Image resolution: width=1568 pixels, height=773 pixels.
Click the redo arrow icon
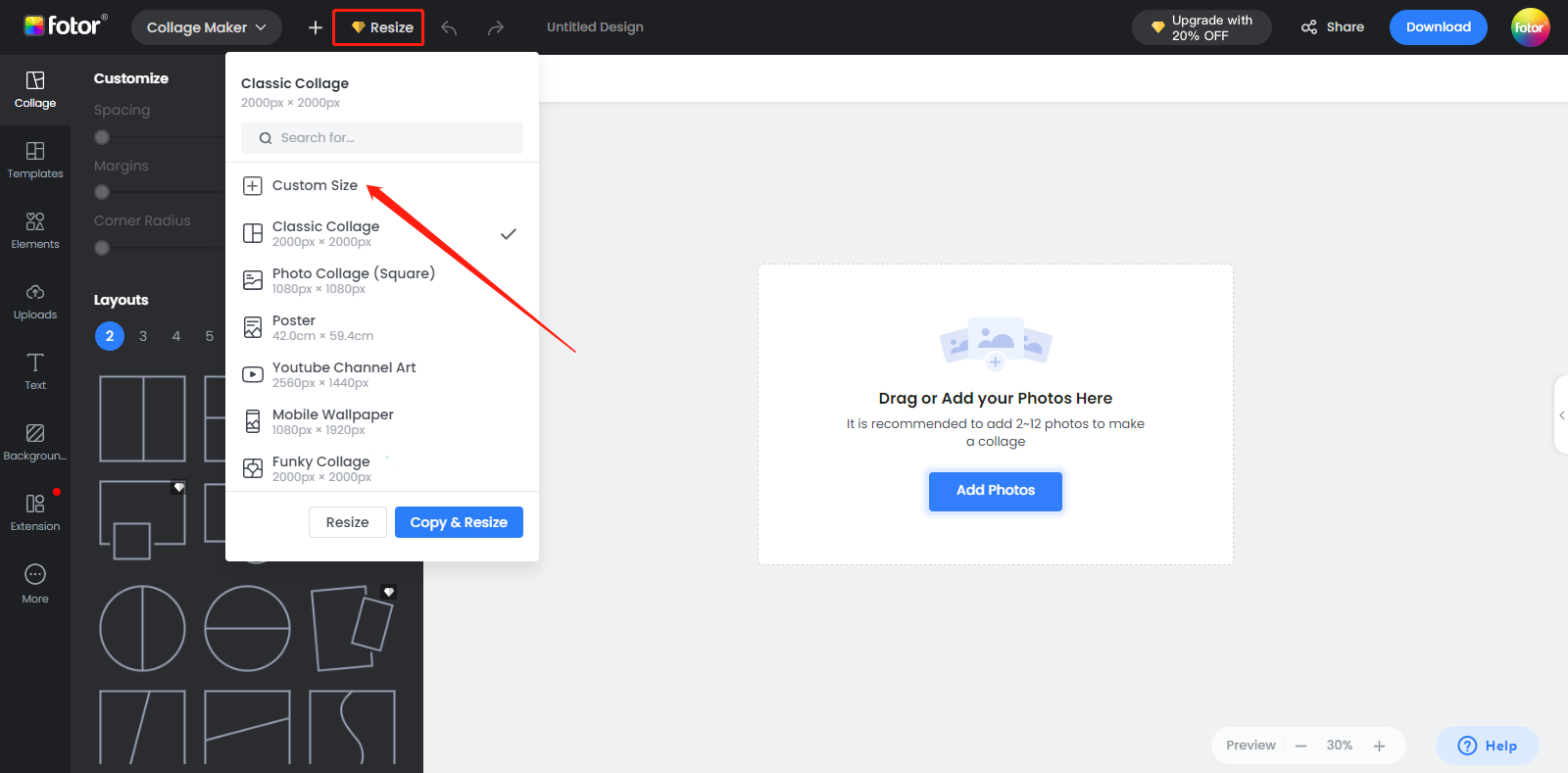[x=496, y=27]
